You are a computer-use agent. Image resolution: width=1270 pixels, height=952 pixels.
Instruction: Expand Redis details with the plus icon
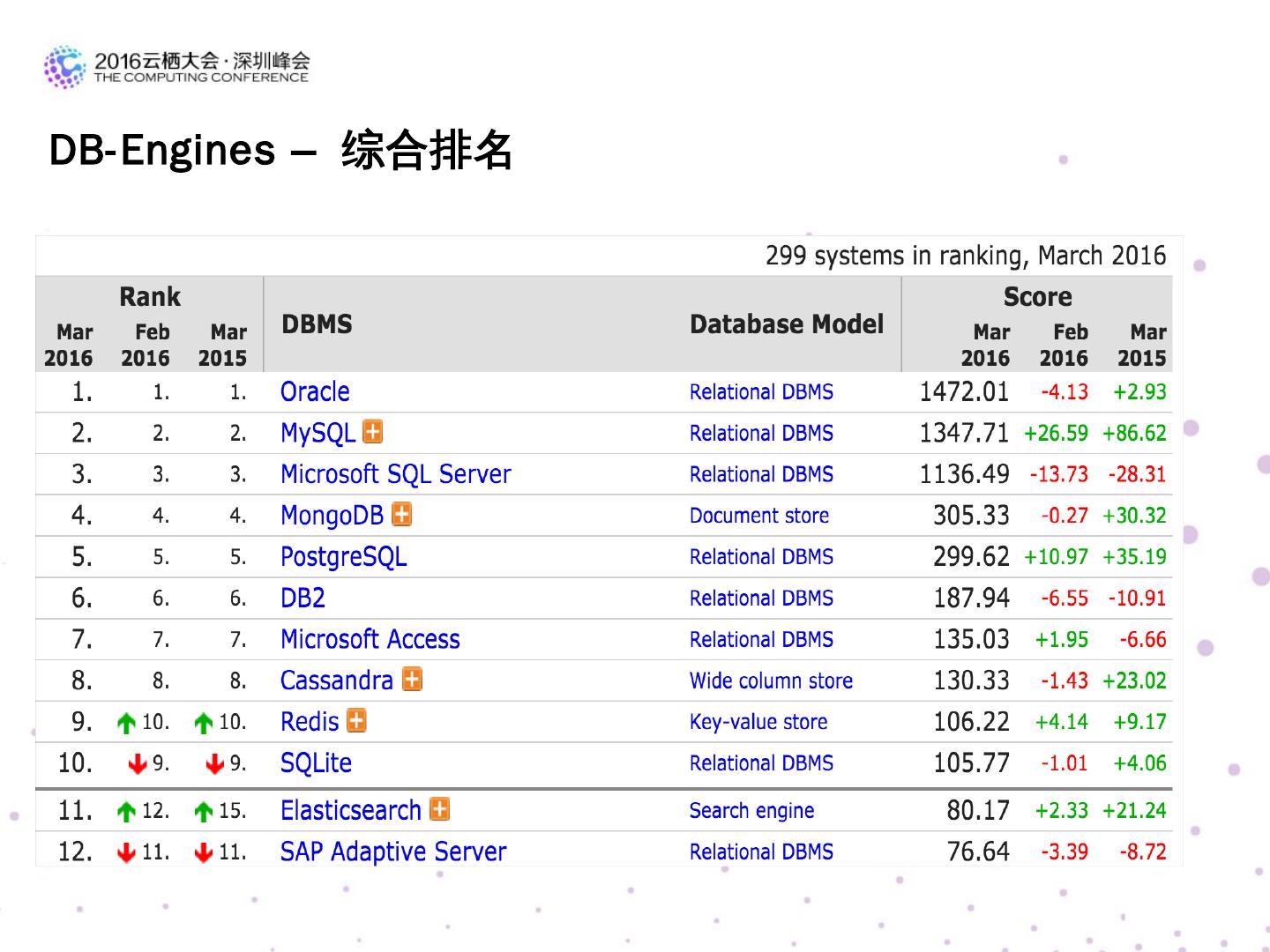356,720
